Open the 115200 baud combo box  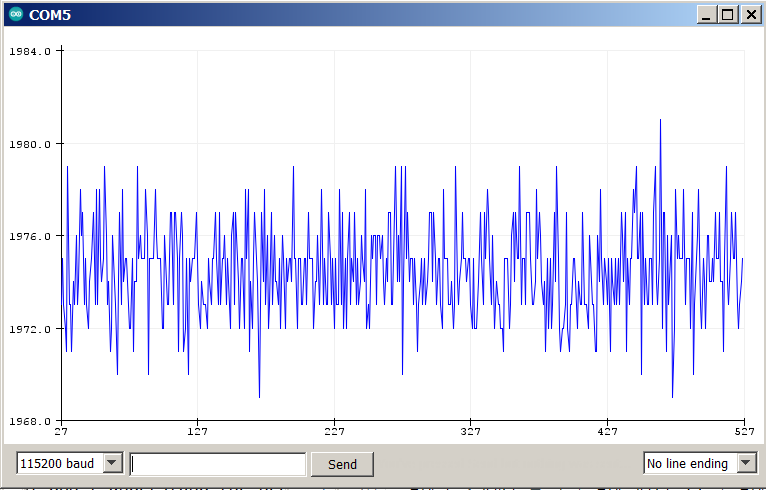coord(60,463)
